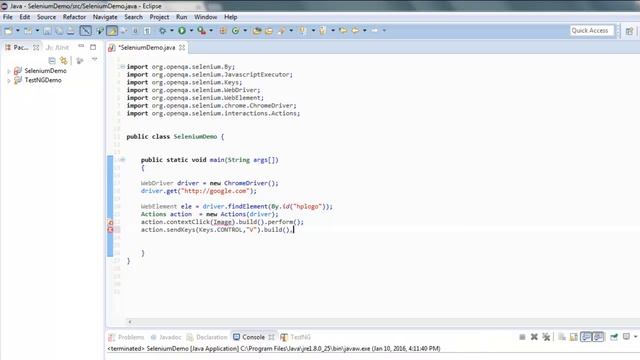Click the error marker beside contextClick line

pos(110,222)
